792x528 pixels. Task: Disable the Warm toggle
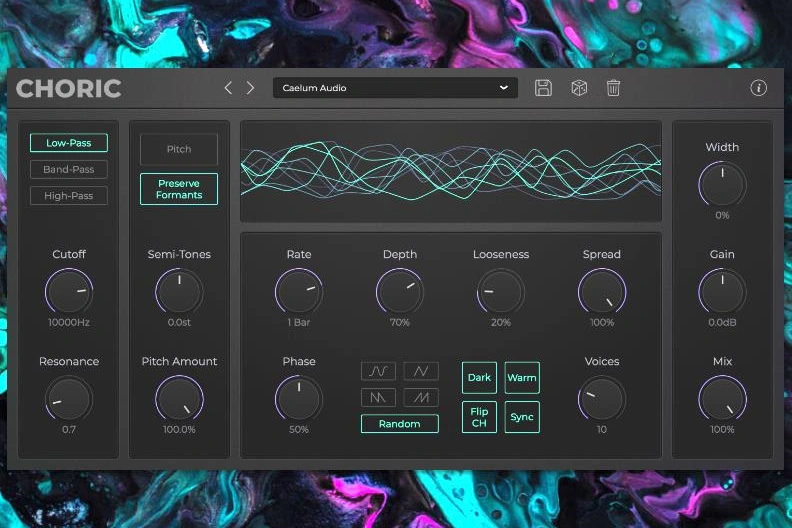(x=522, y=378)
